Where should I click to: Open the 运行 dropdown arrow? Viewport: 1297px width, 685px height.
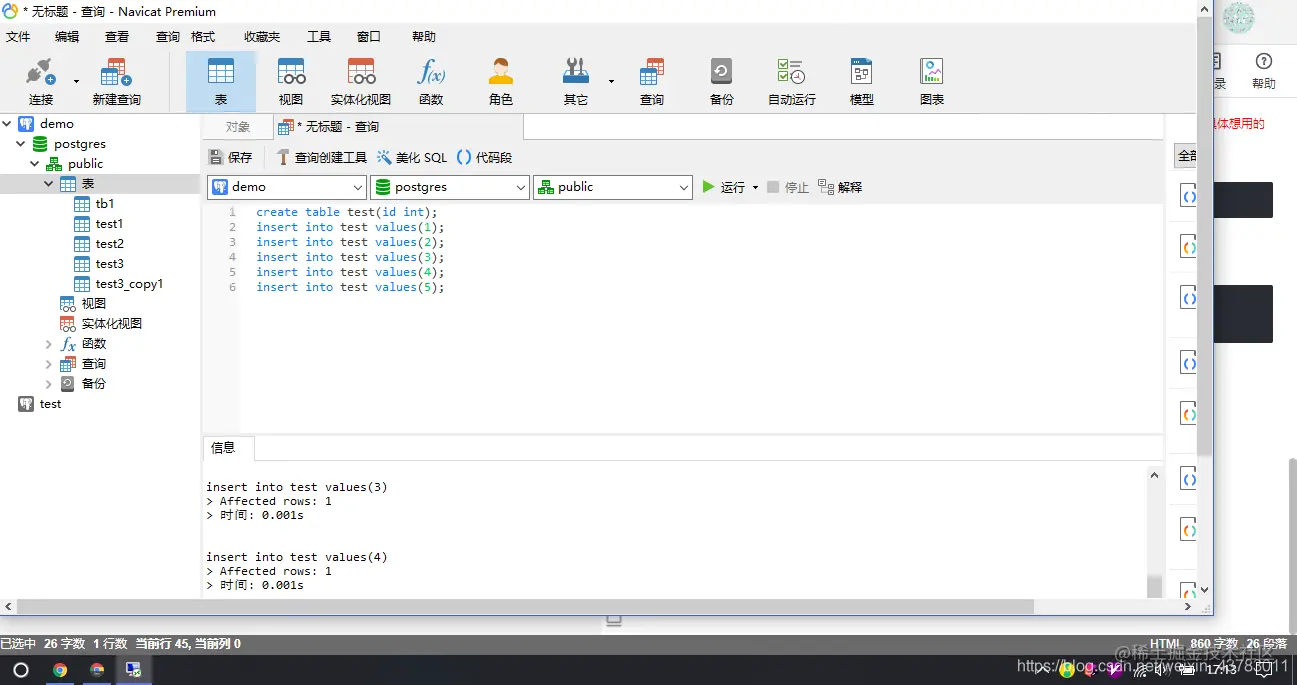(755, 187)
